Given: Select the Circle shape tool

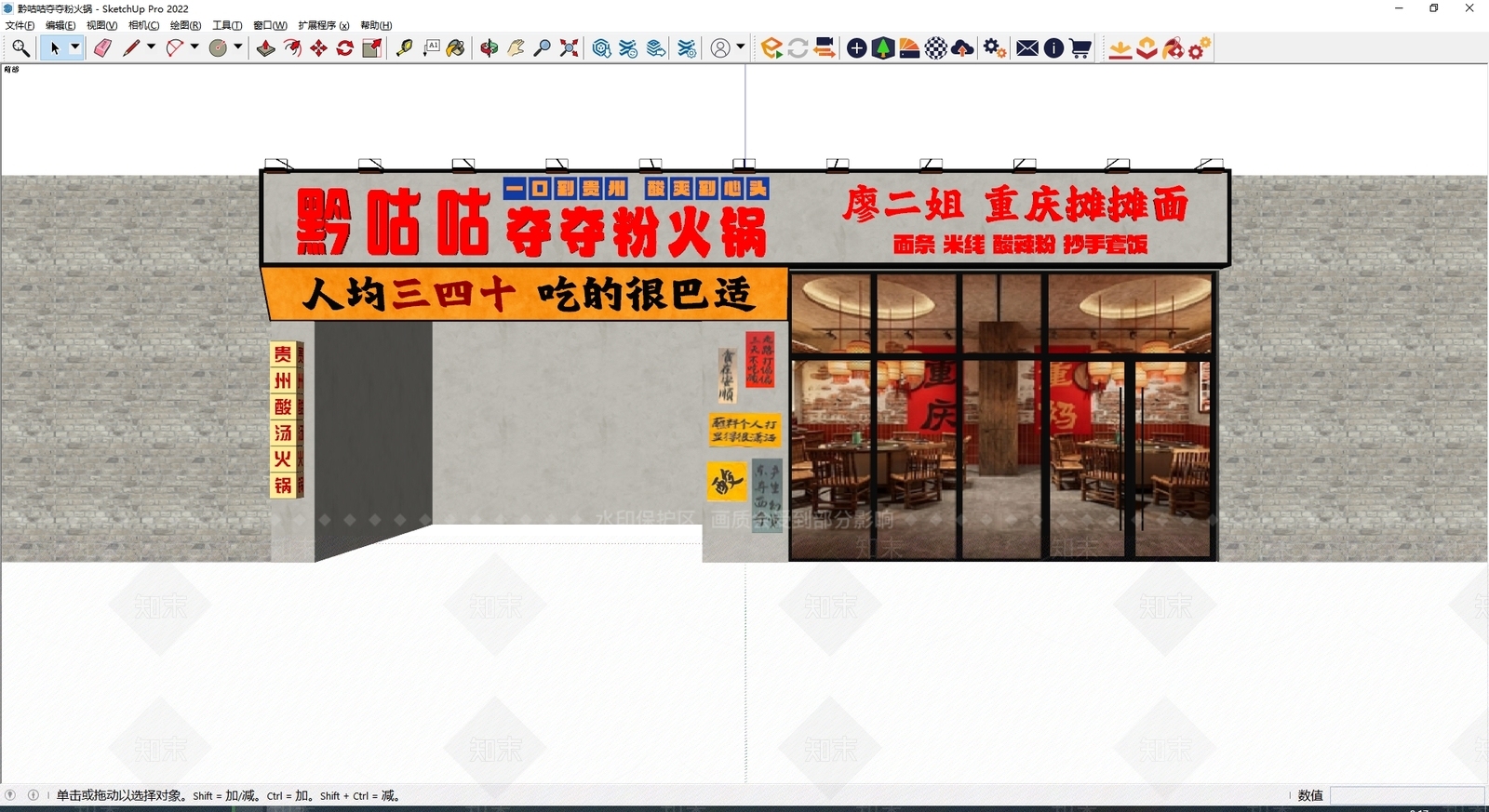Looking at the screenshot, I should click(x=218, y=48).
